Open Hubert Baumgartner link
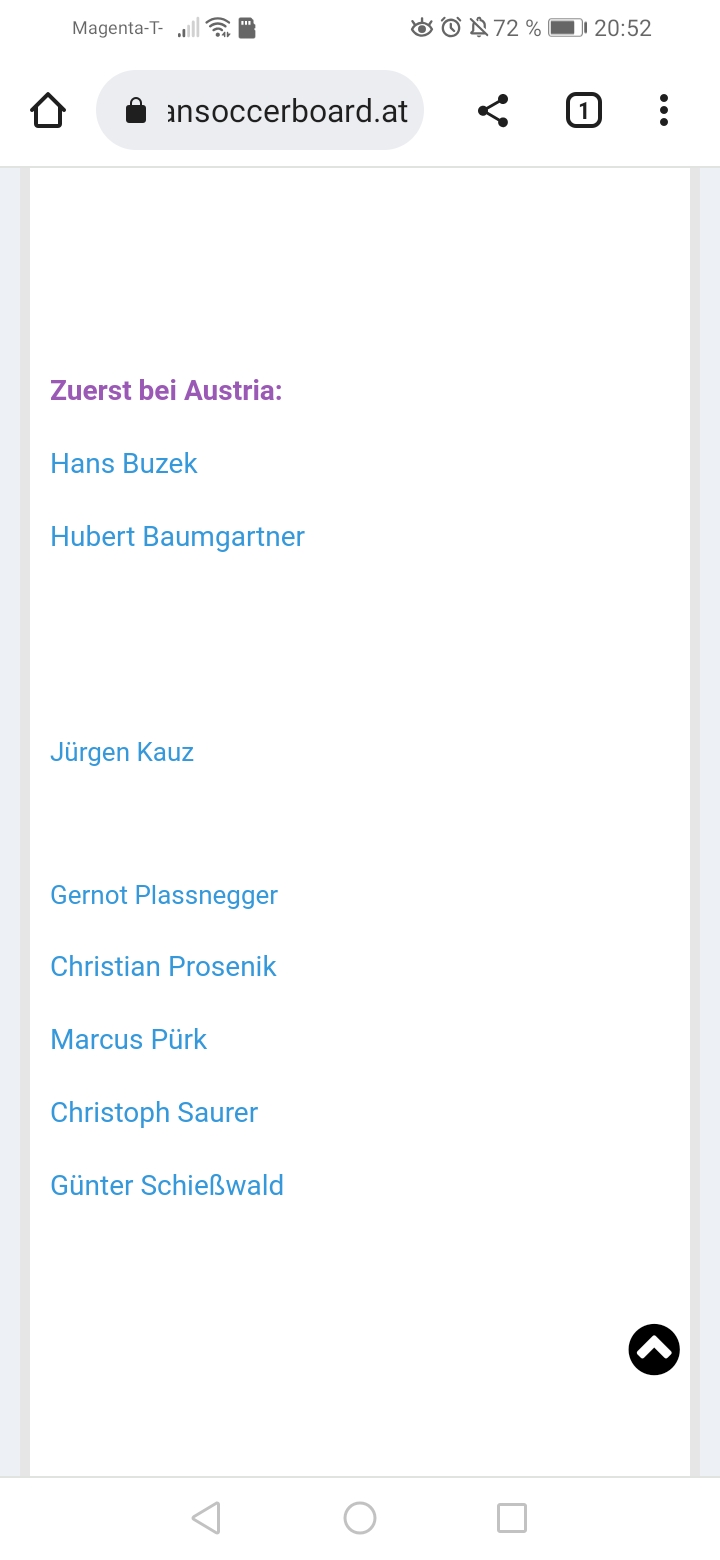720x1560 pixels. tap(177, 537)
